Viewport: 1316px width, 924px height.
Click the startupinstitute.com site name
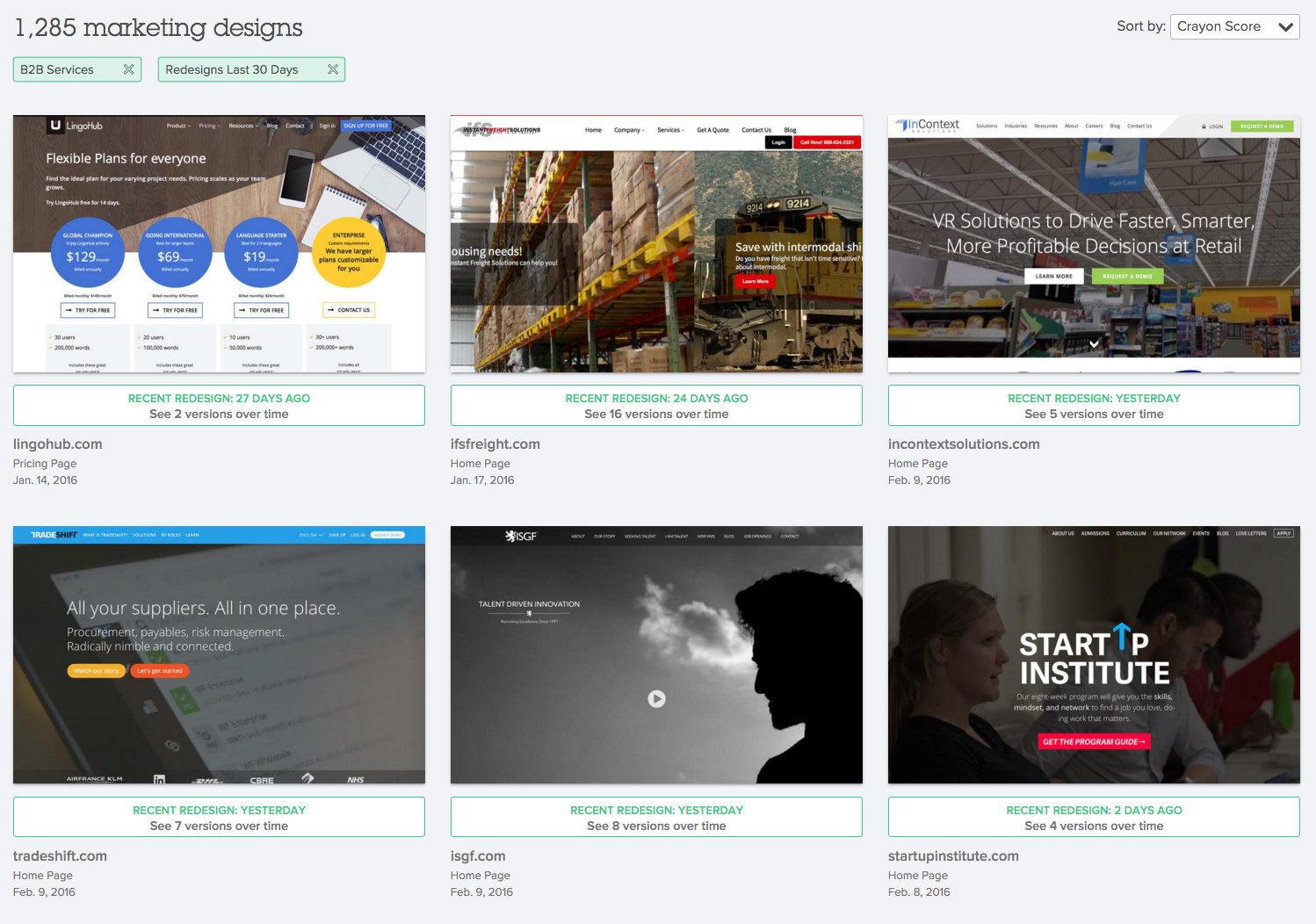click(953, 856)
